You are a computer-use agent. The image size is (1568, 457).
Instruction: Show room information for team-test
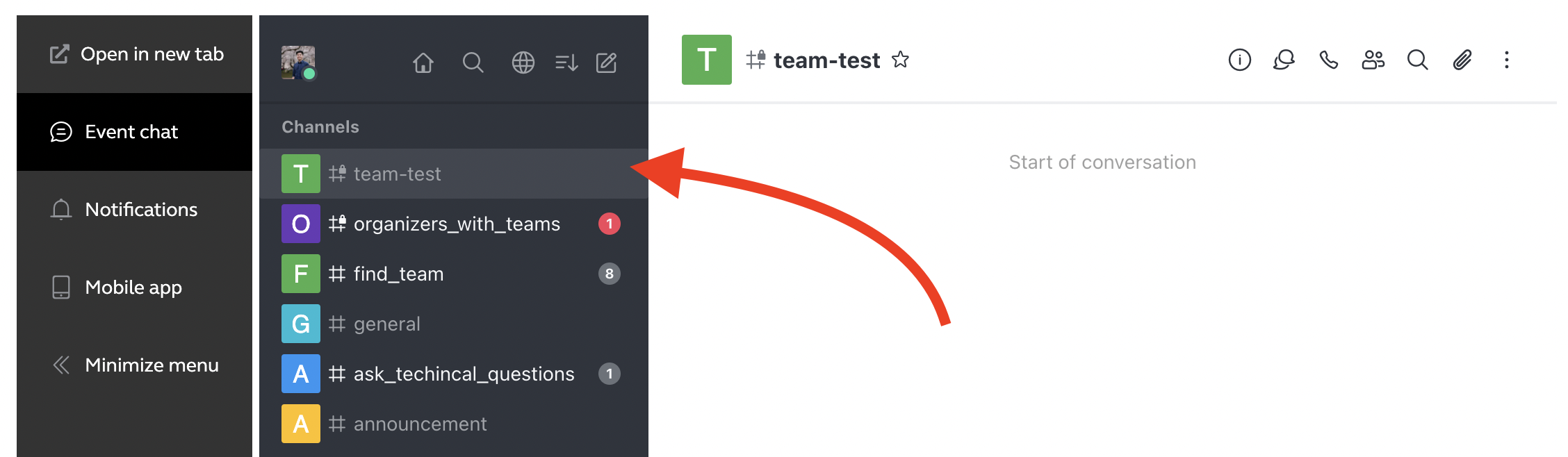(1239, 60)
